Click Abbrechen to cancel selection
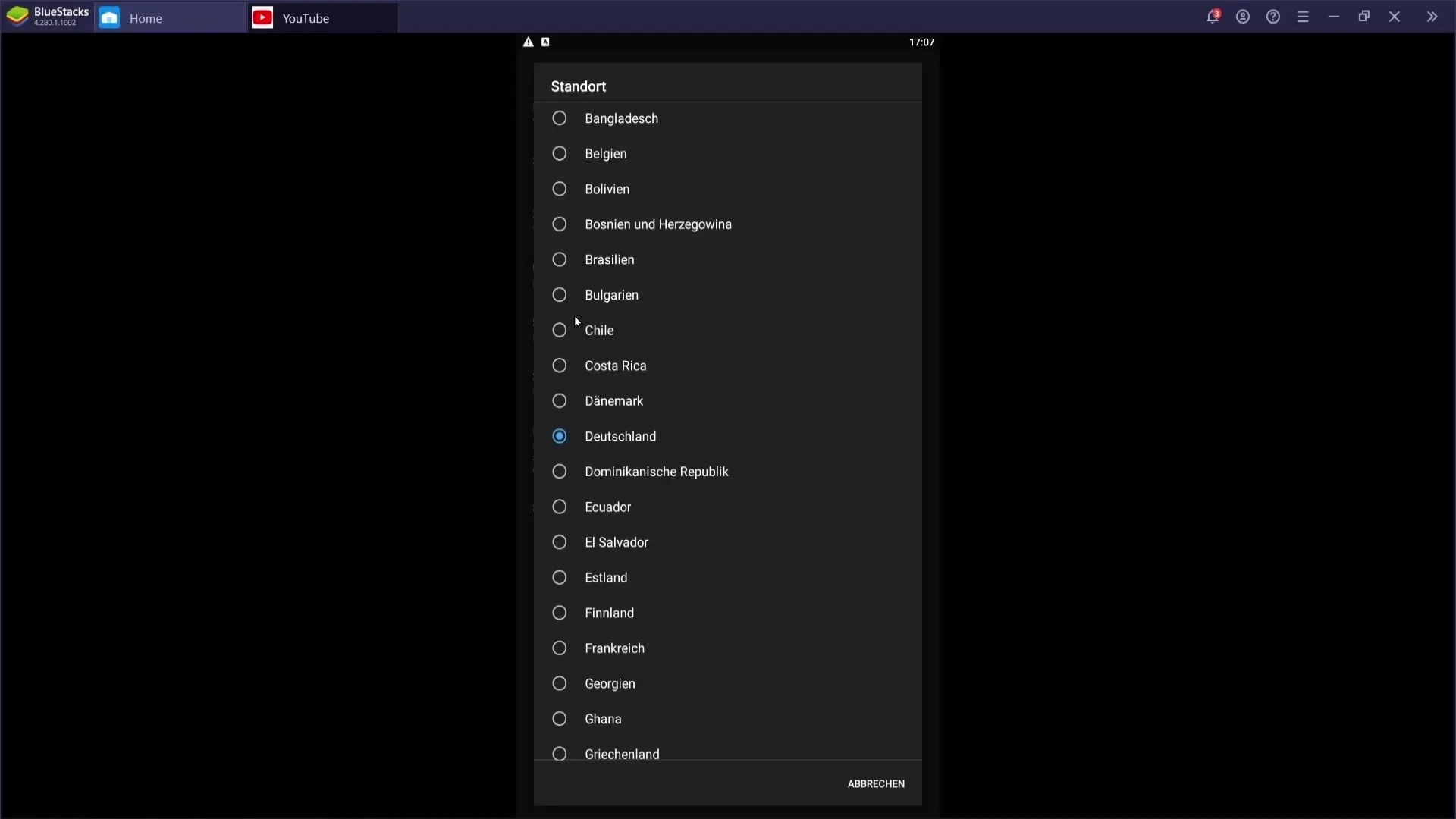 (x=876, y=783)
